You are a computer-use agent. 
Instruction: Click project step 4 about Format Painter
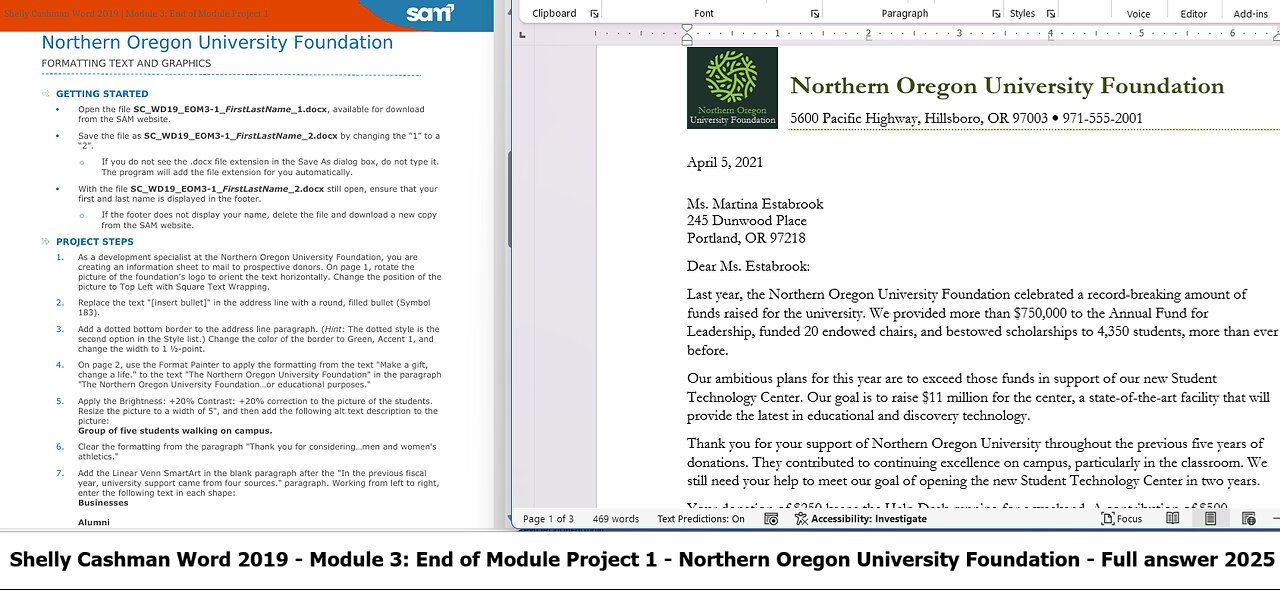(x=259, y=375)
